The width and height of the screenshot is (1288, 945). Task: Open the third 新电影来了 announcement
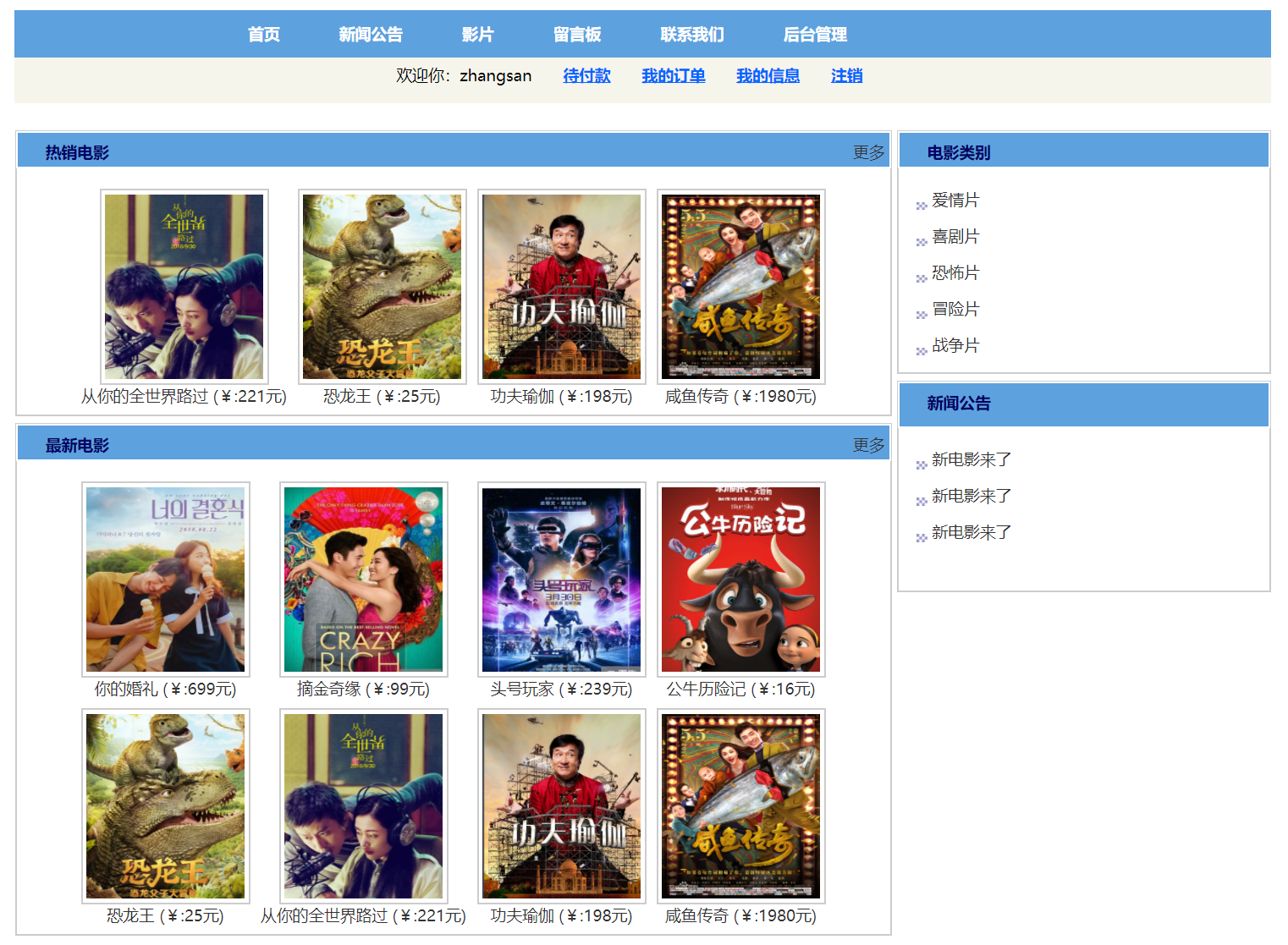tap(970, 532)
